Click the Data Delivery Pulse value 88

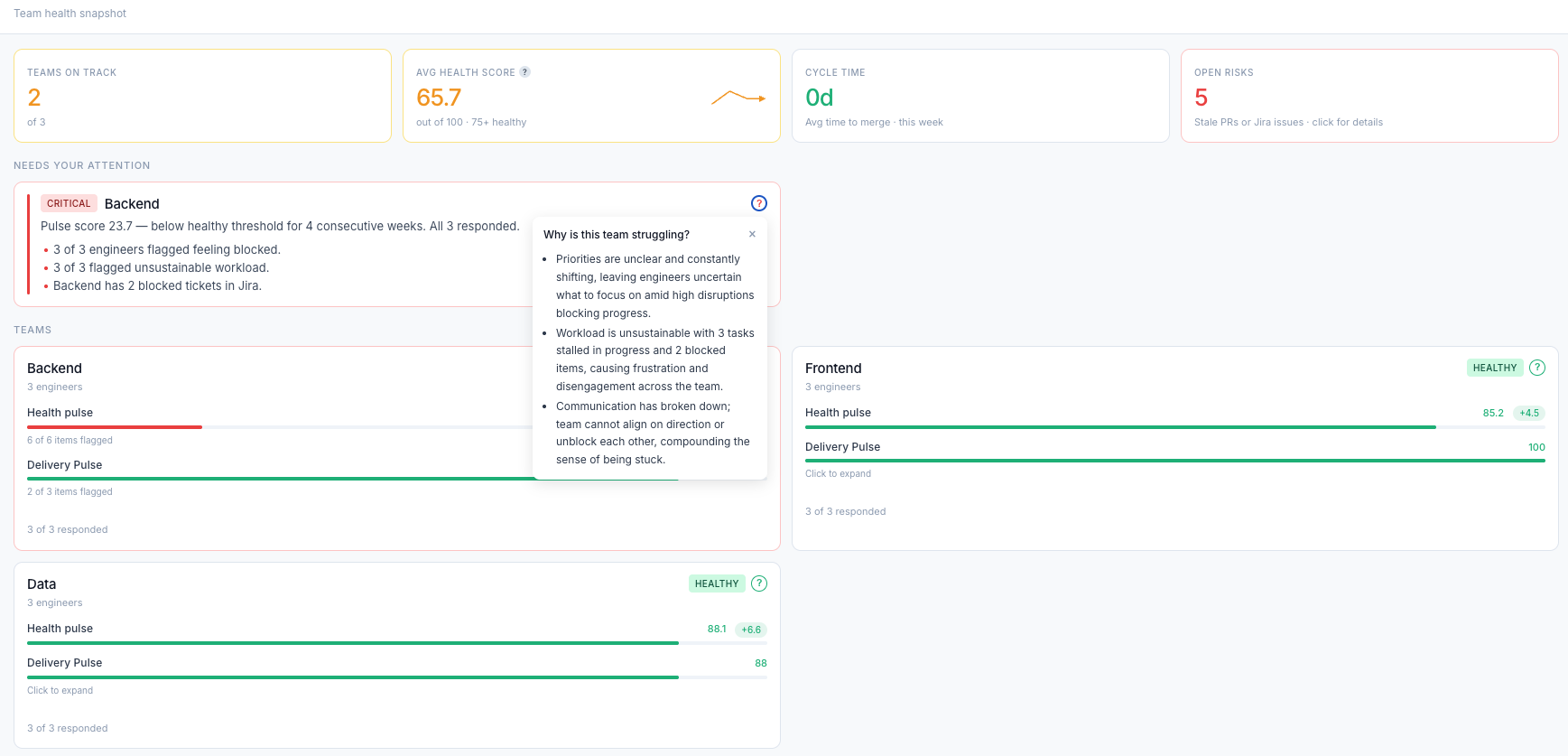coord(761,663)
